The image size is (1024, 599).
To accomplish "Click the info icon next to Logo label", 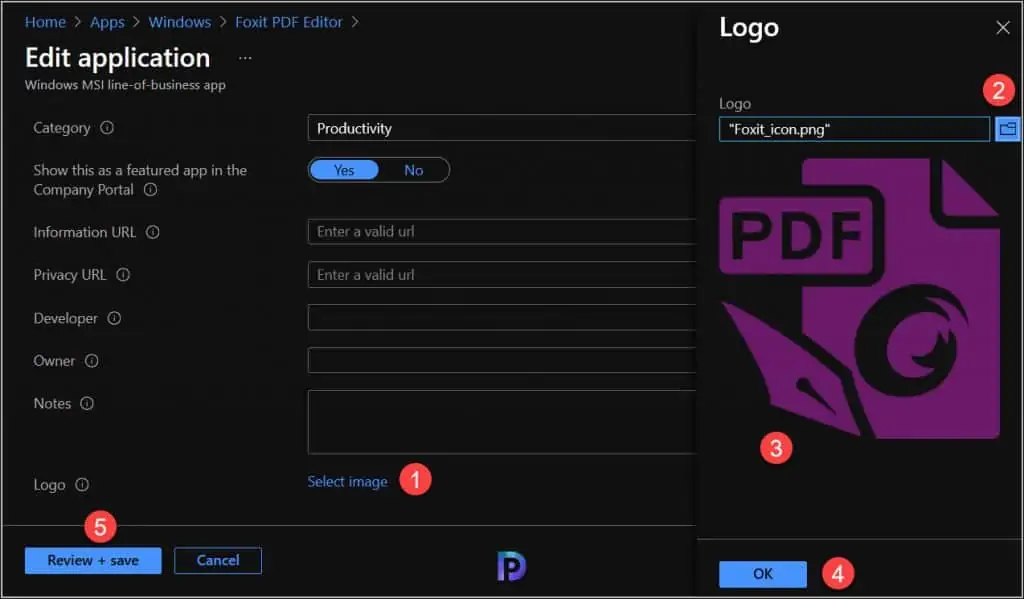I will [82, 485].
